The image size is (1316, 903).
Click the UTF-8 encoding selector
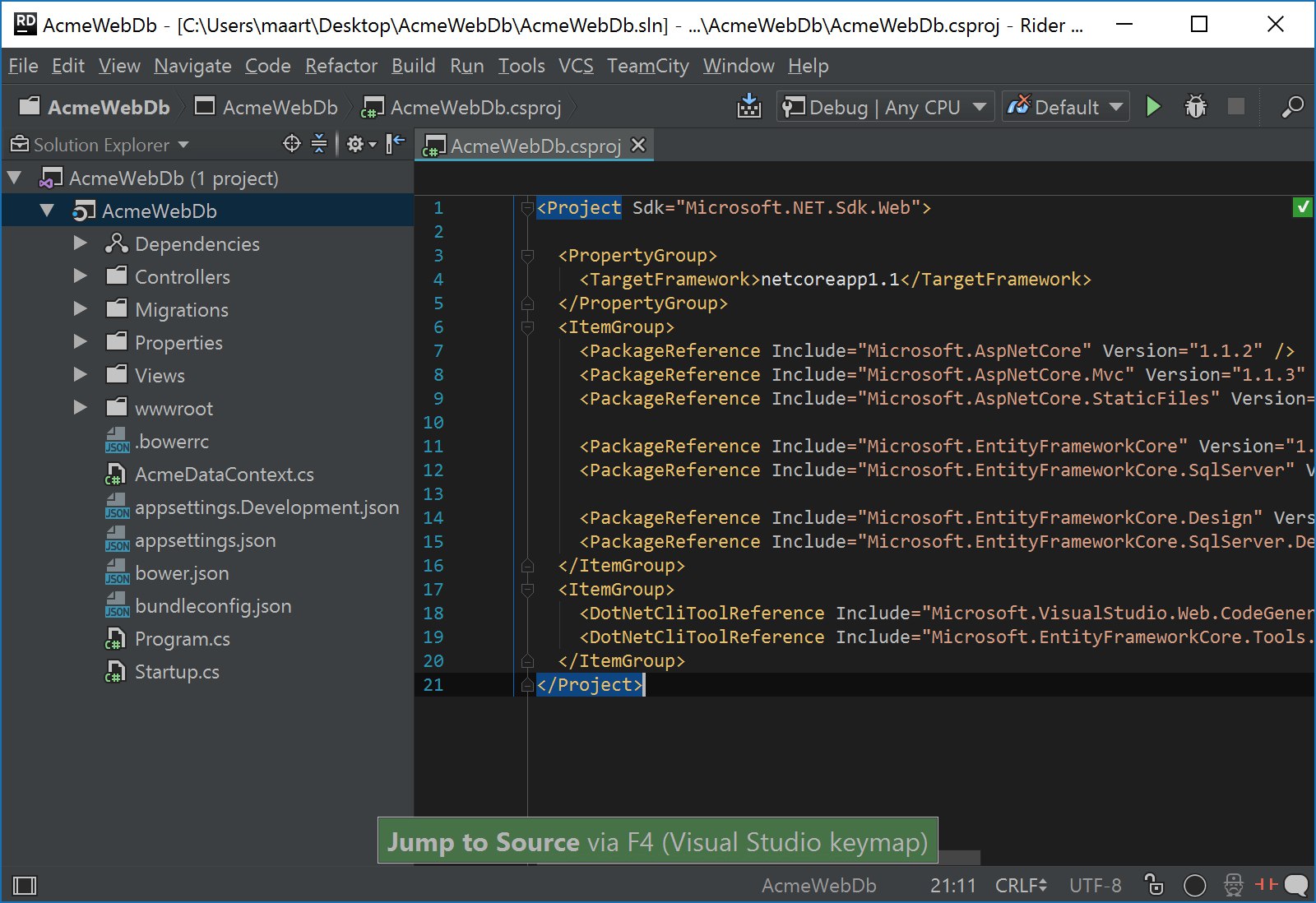1095,886
